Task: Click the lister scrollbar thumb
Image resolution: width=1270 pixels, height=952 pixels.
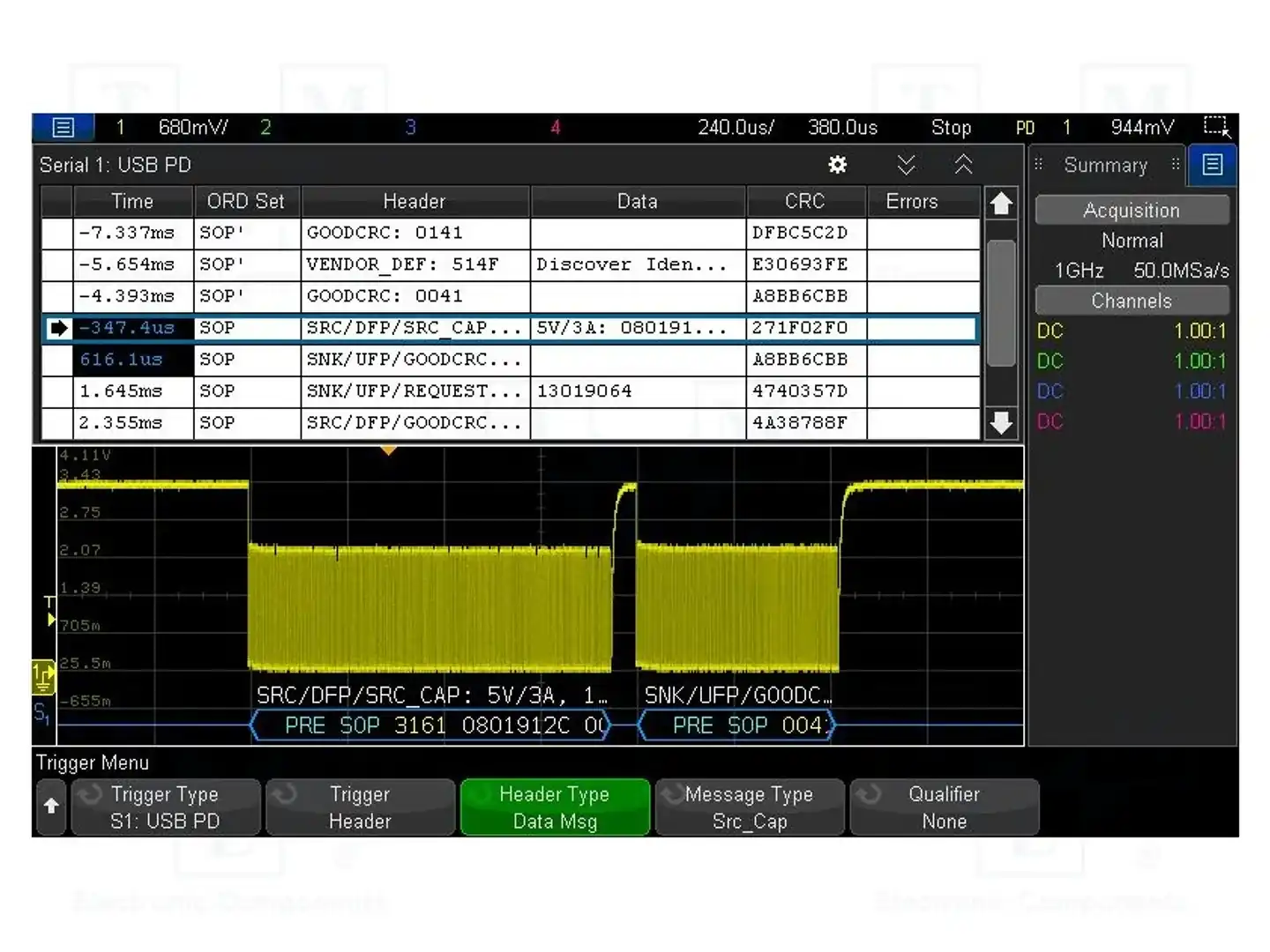Action: (1001, 302)
